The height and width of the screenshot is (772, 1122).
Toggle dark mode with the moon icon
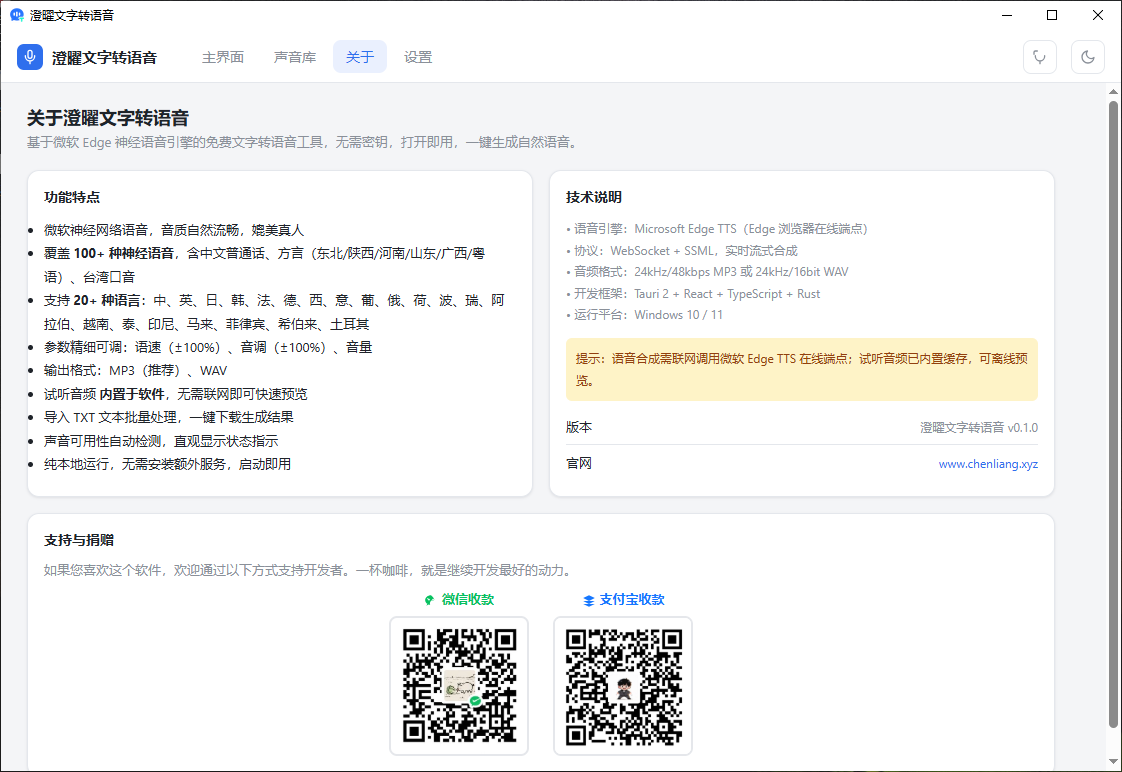(x=1088, y=57)
